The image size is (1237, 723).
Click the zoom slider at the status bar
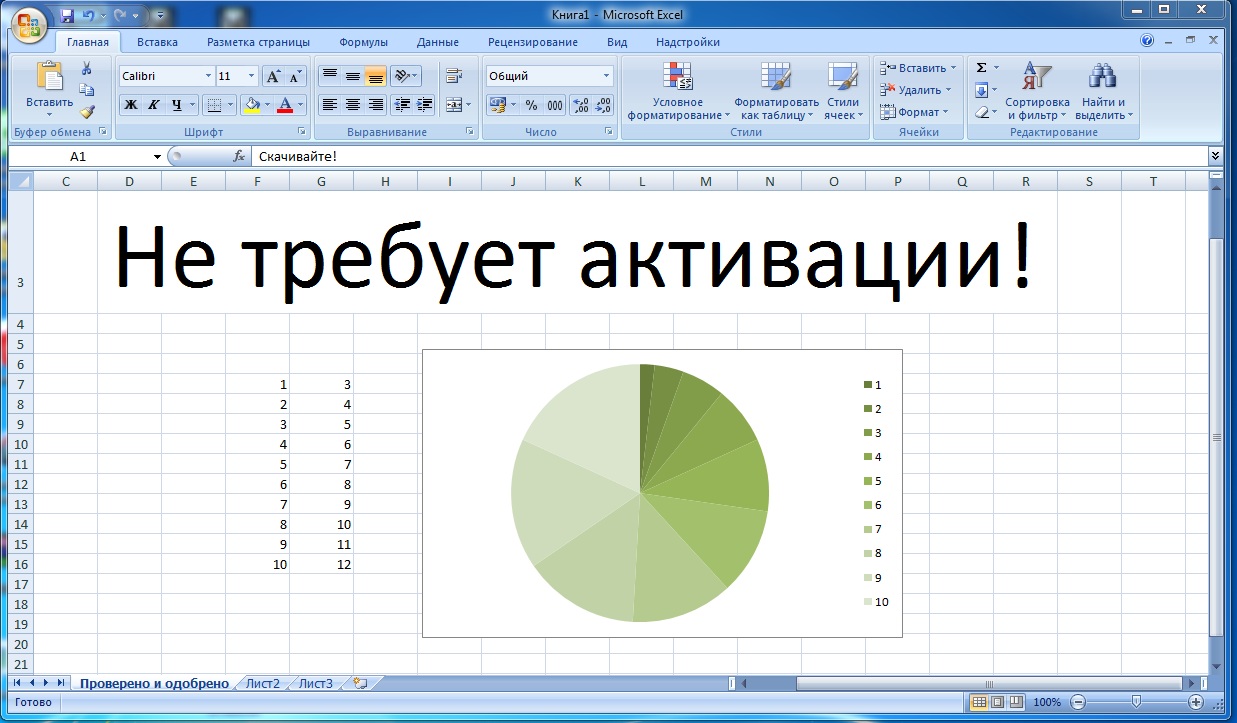tap(1135, 702)
